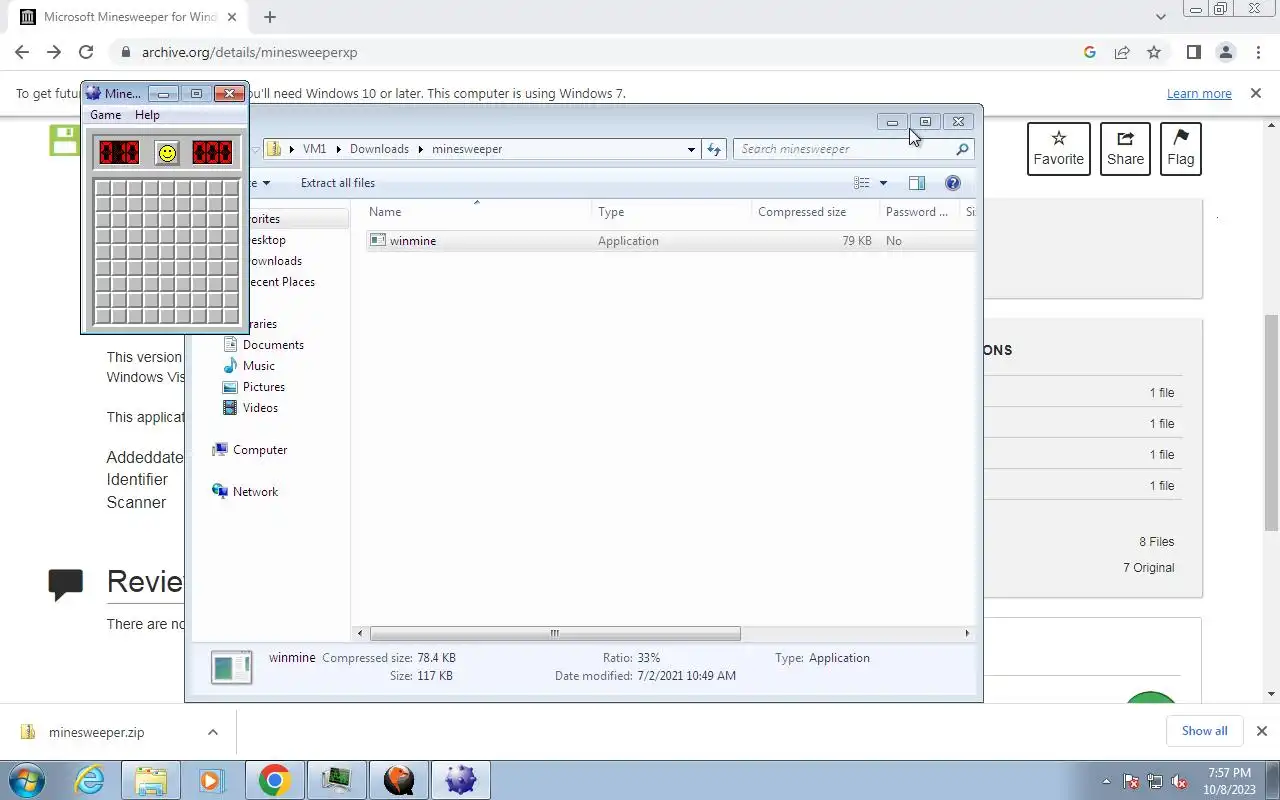Click the share page icon in Chrome
Image resolution: width=1280 pixels, height=800 pixels.
point(1122,52)
